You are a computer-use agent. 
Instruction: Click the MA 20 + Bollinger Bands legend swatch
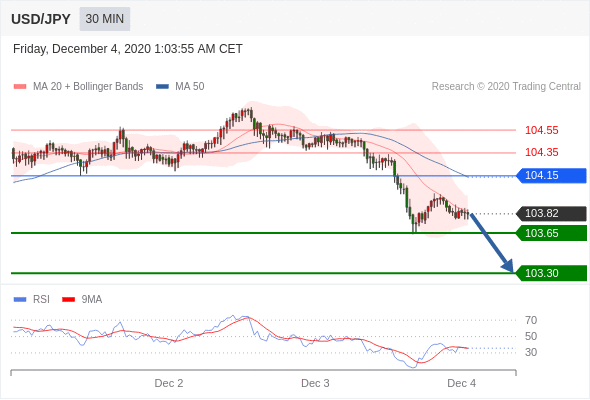point(20,87)
